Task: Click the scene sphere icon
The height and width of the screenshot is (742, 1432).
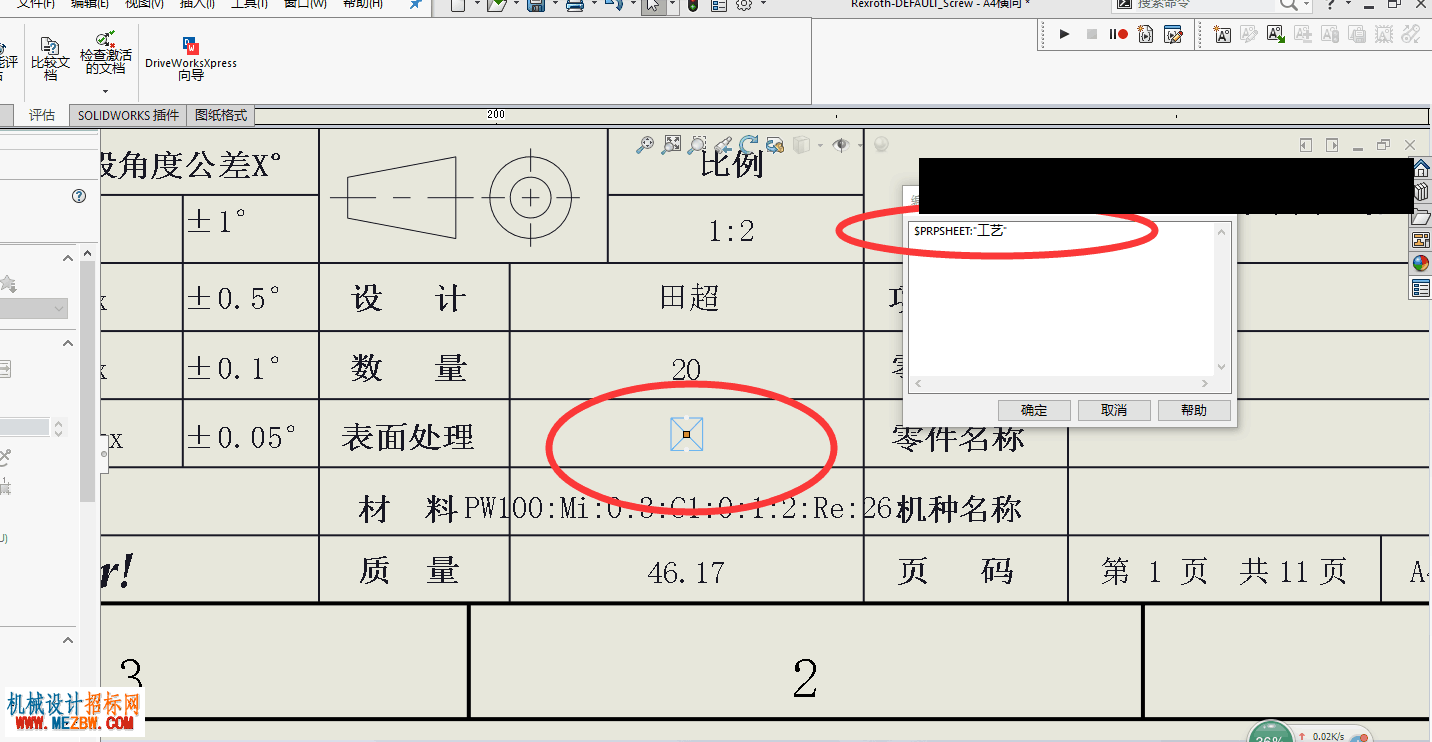Action: (881, 145)
